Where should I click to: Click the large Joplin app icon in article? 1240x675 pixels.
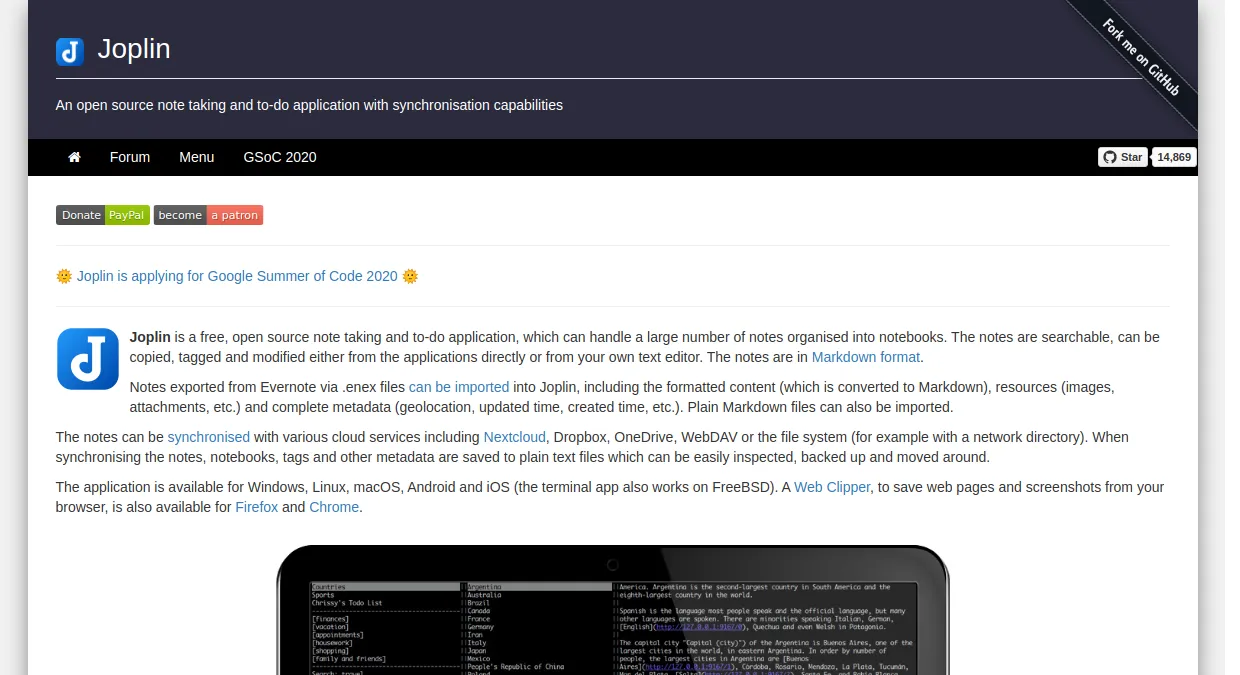(88, 358)
